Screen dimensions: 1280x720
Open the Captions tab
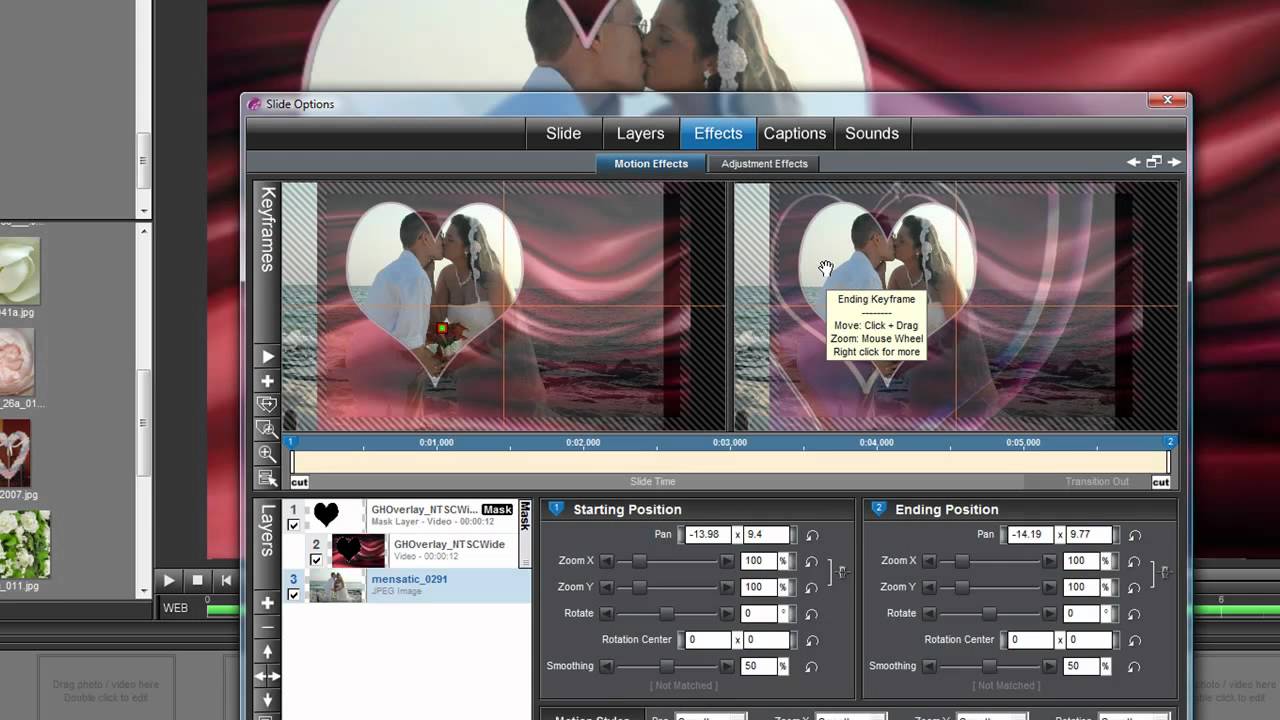coord(795,133)
